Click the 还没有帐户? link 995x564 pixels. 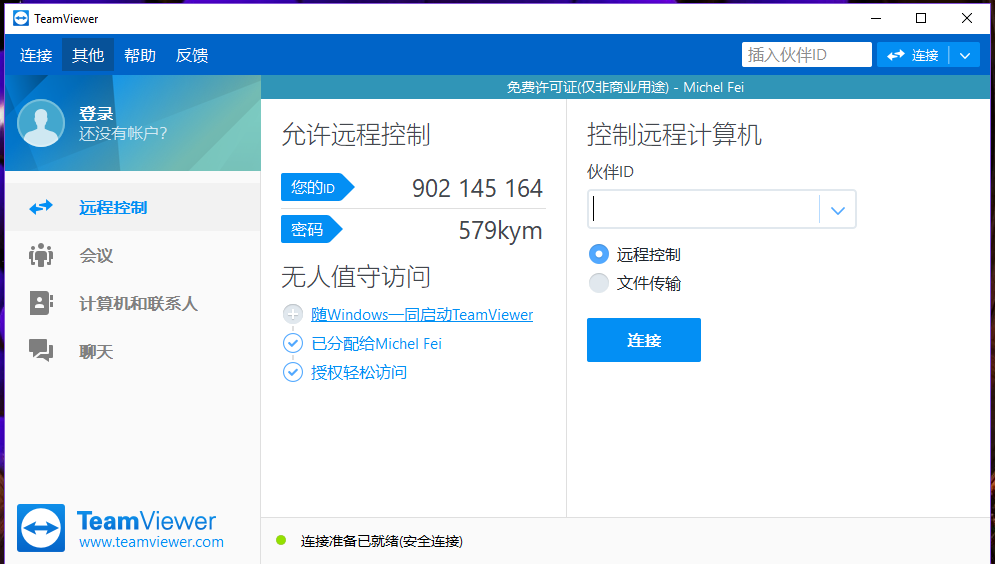pyautogui.click(x=122, y=134)
